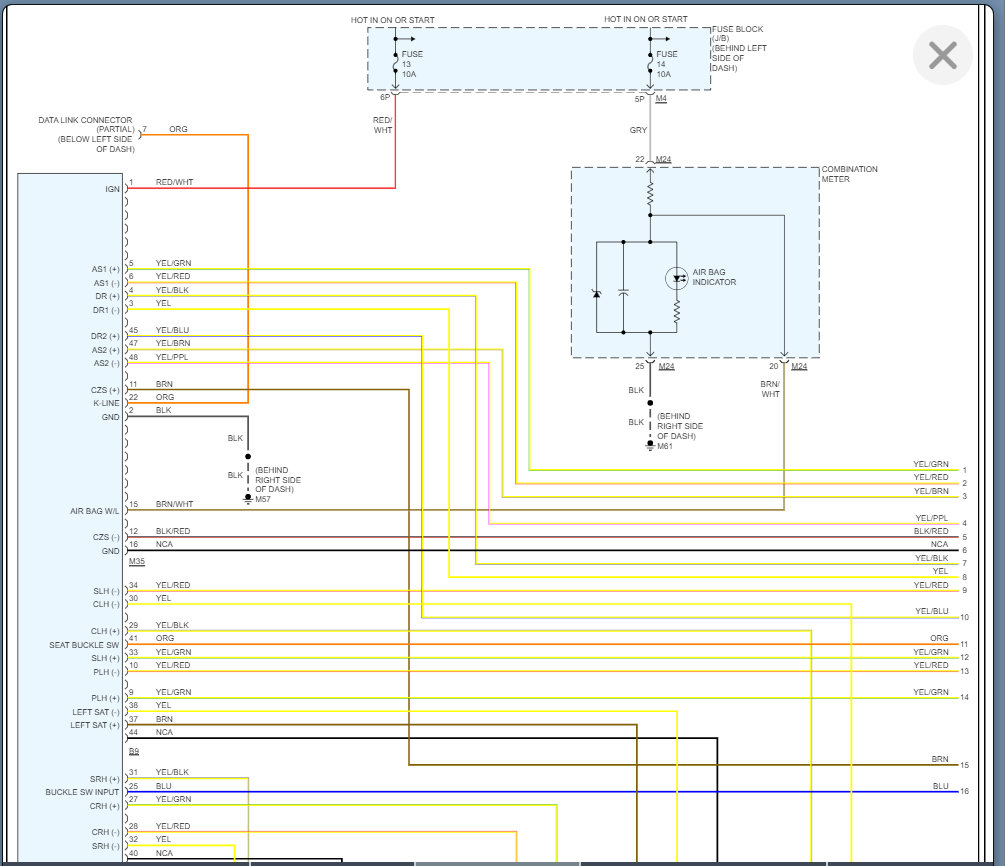Select the CRH (-) terminal label
The image size is (1005, 866).
pyautogui.click(x=106, y=832)
